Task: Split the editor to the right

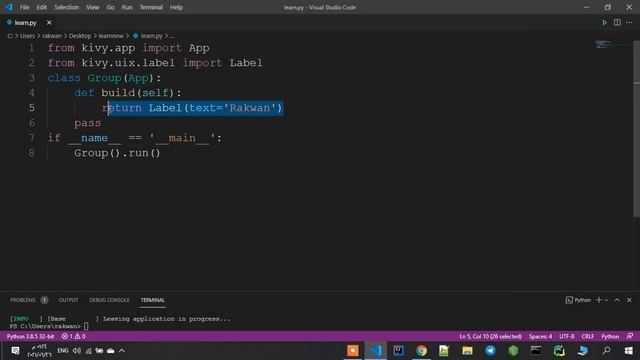Action: pos(617,23)
